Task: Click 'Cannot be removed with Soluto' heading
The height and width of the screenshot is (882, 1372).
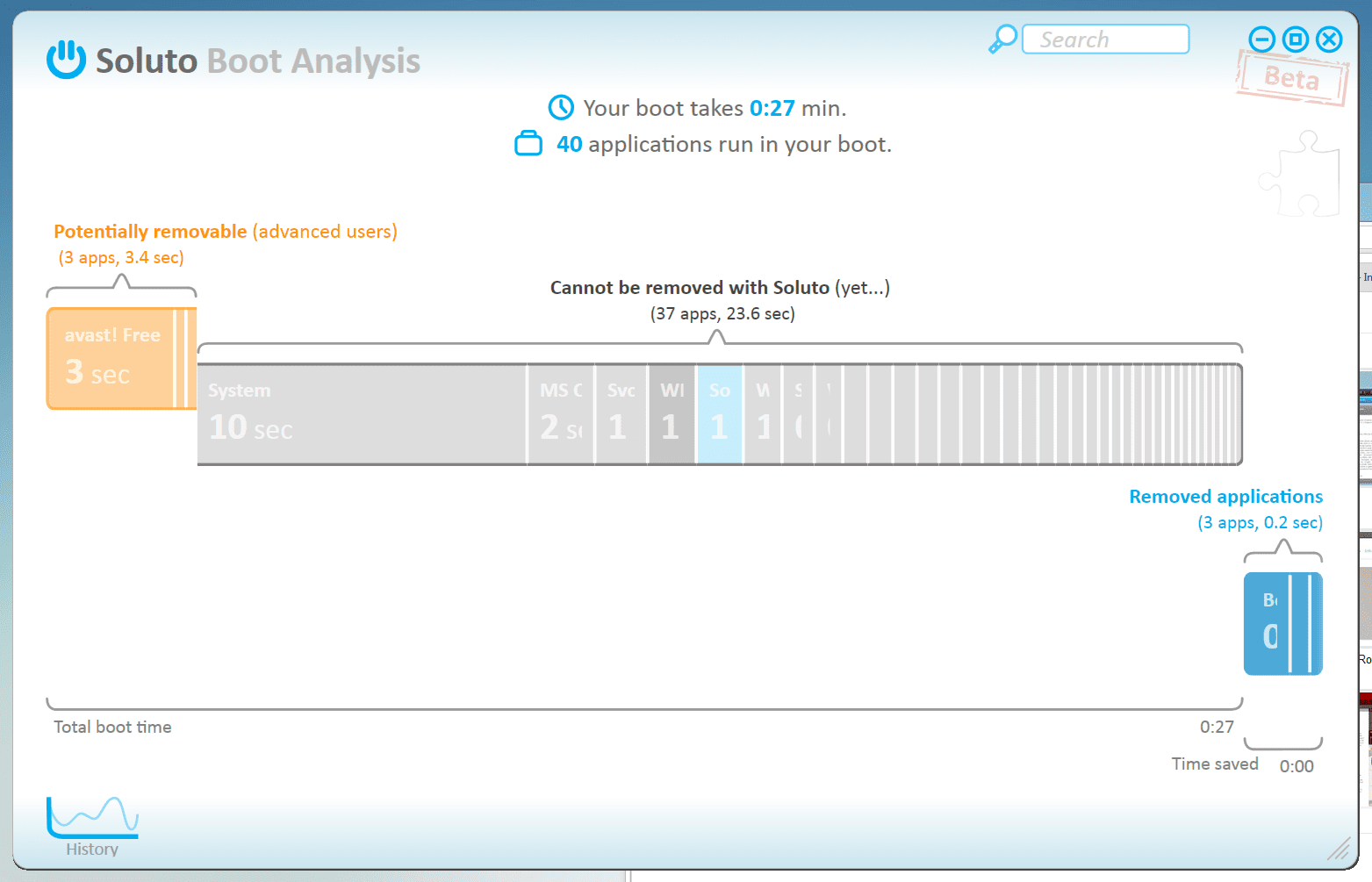Action: [x=690, y=288]
